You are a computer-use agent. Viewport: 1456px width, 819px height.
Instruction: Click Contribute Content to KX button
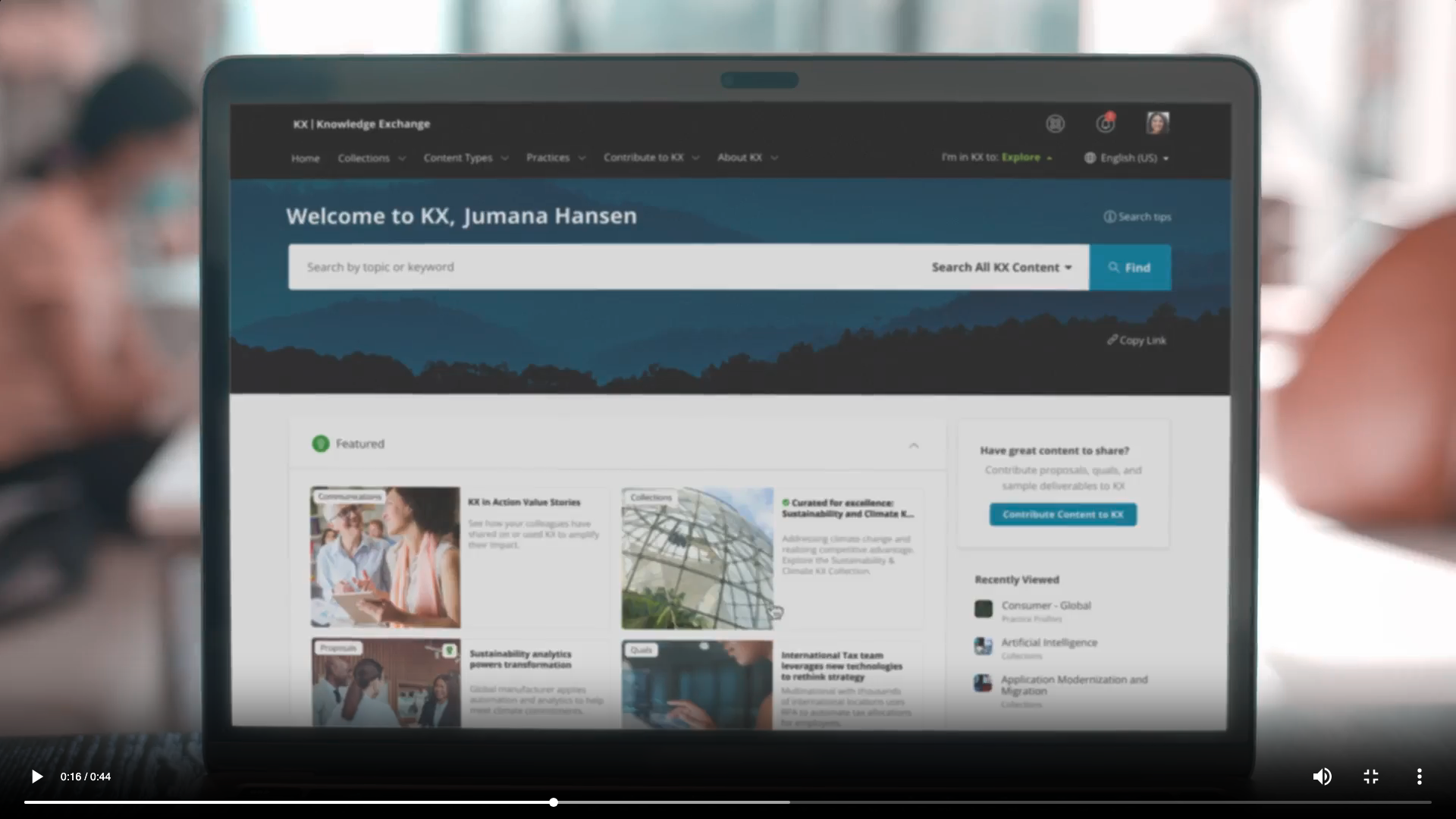point(1062,514)
